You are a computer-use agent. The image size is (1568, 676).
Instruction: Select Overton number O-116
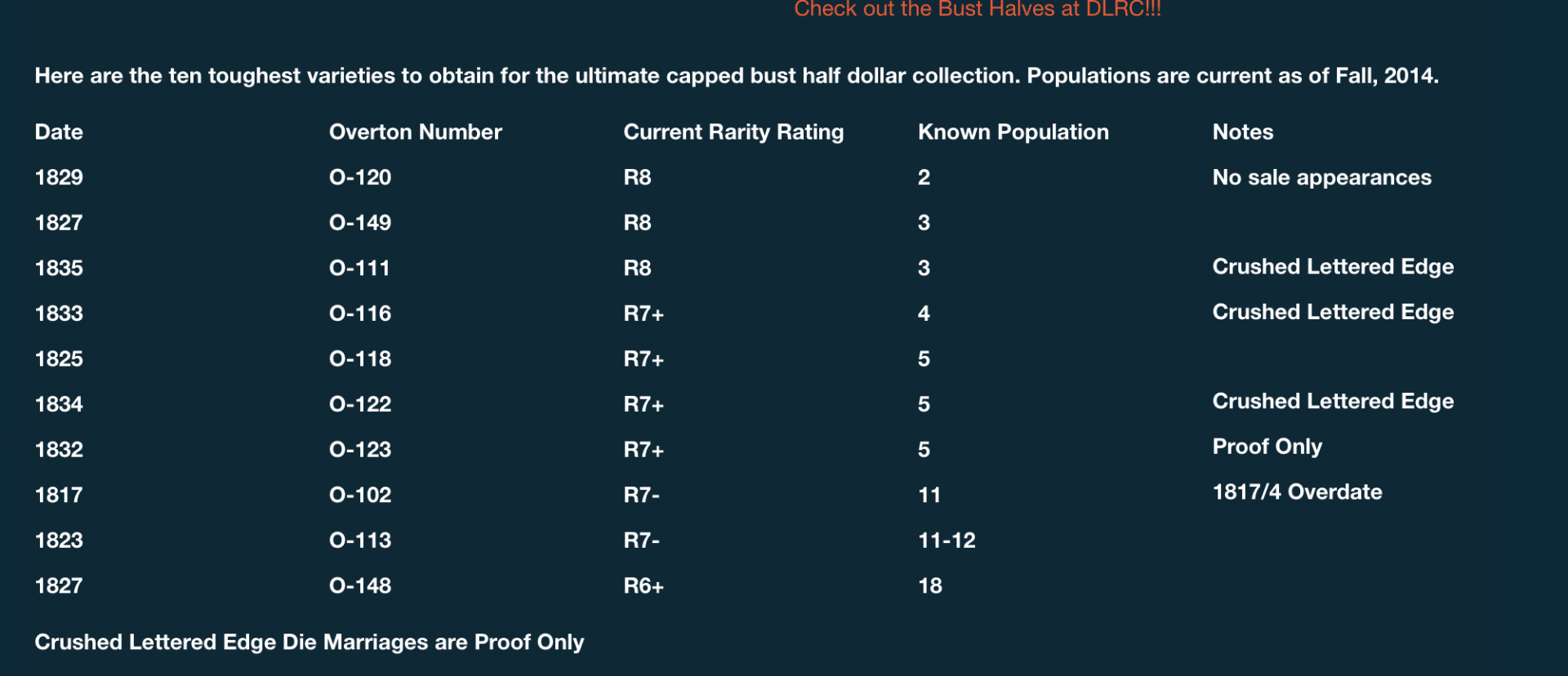(x=360, y=314)
